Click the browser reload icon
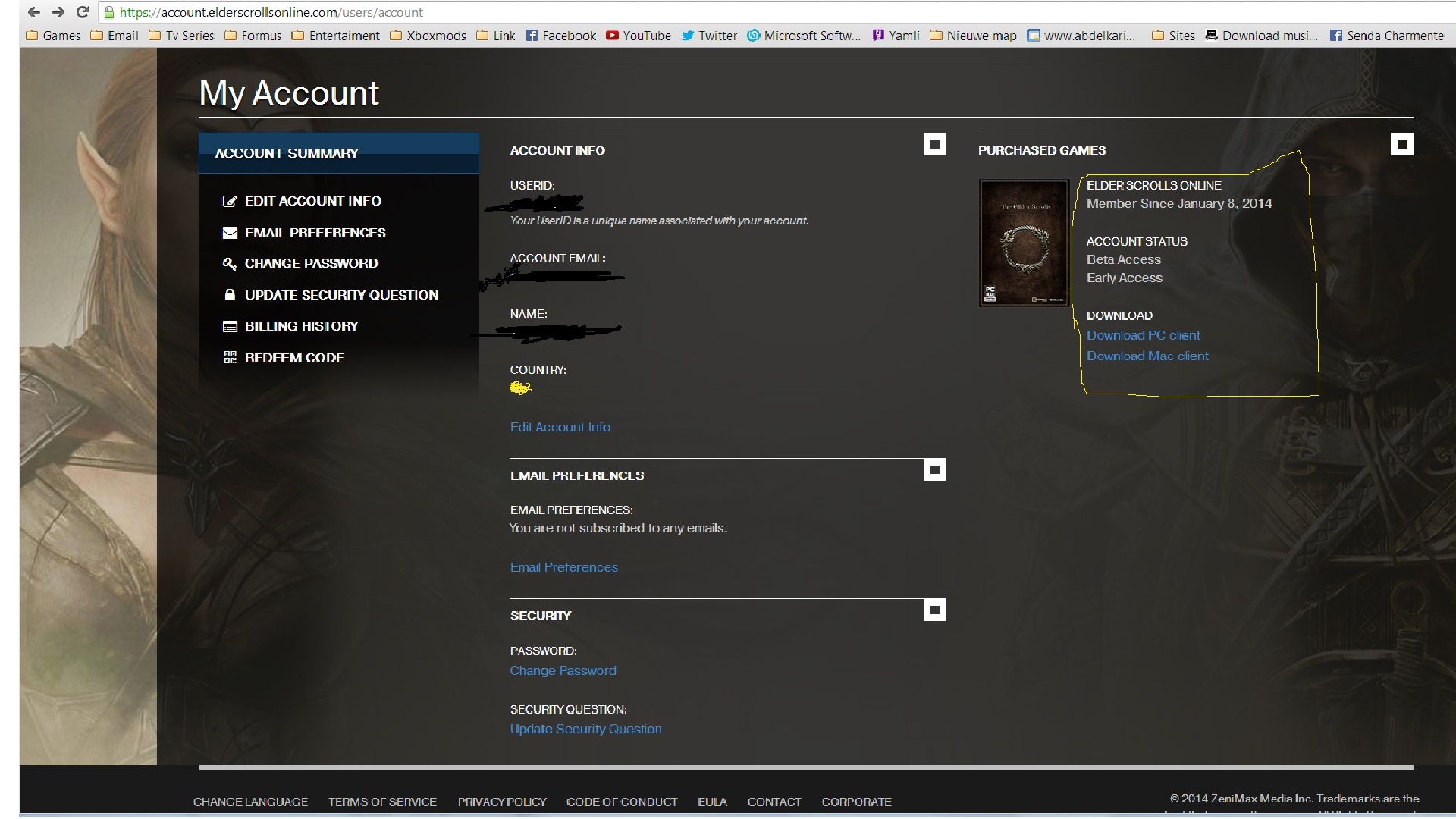1456x819 pixels. [83, 12]
